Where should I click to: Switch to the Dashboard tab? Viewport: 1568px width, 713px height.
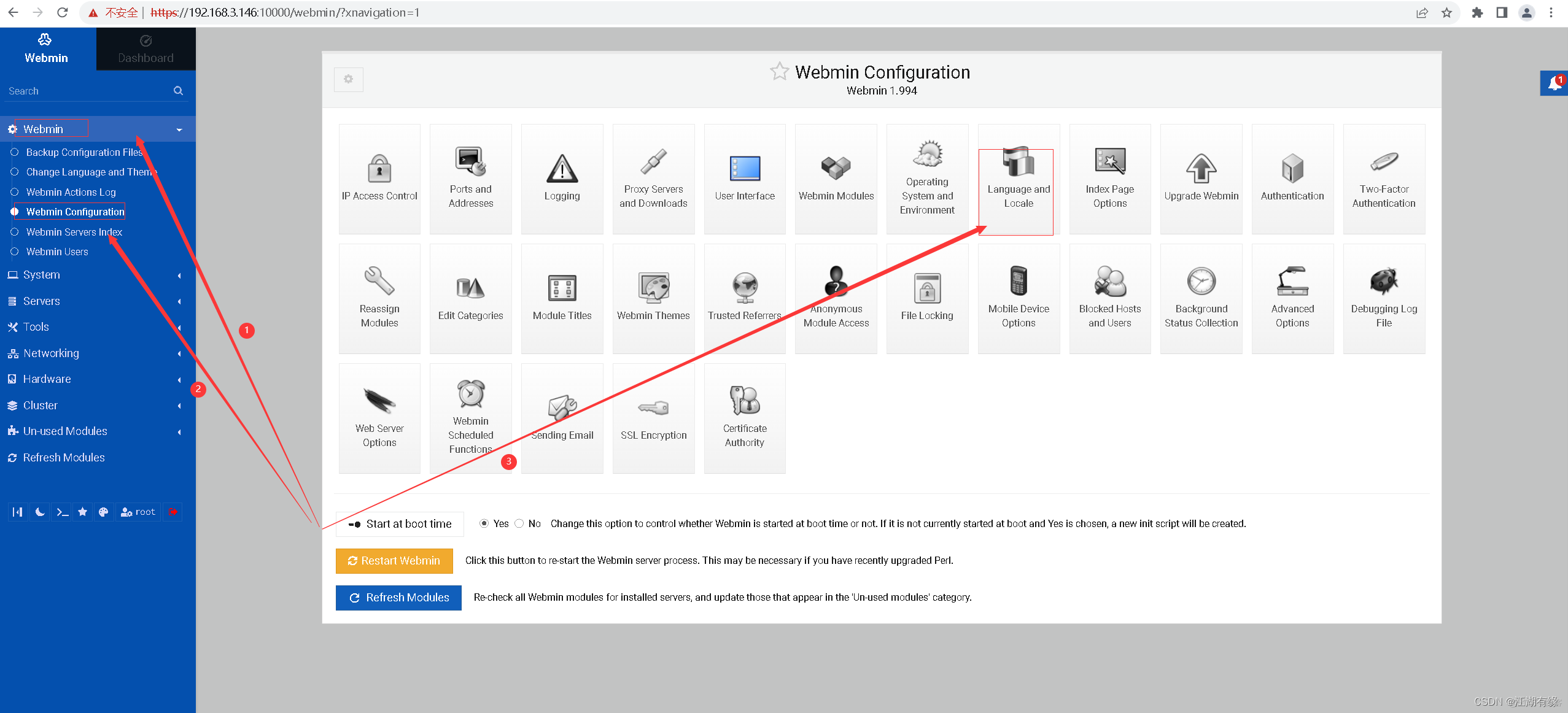[146, 49]
